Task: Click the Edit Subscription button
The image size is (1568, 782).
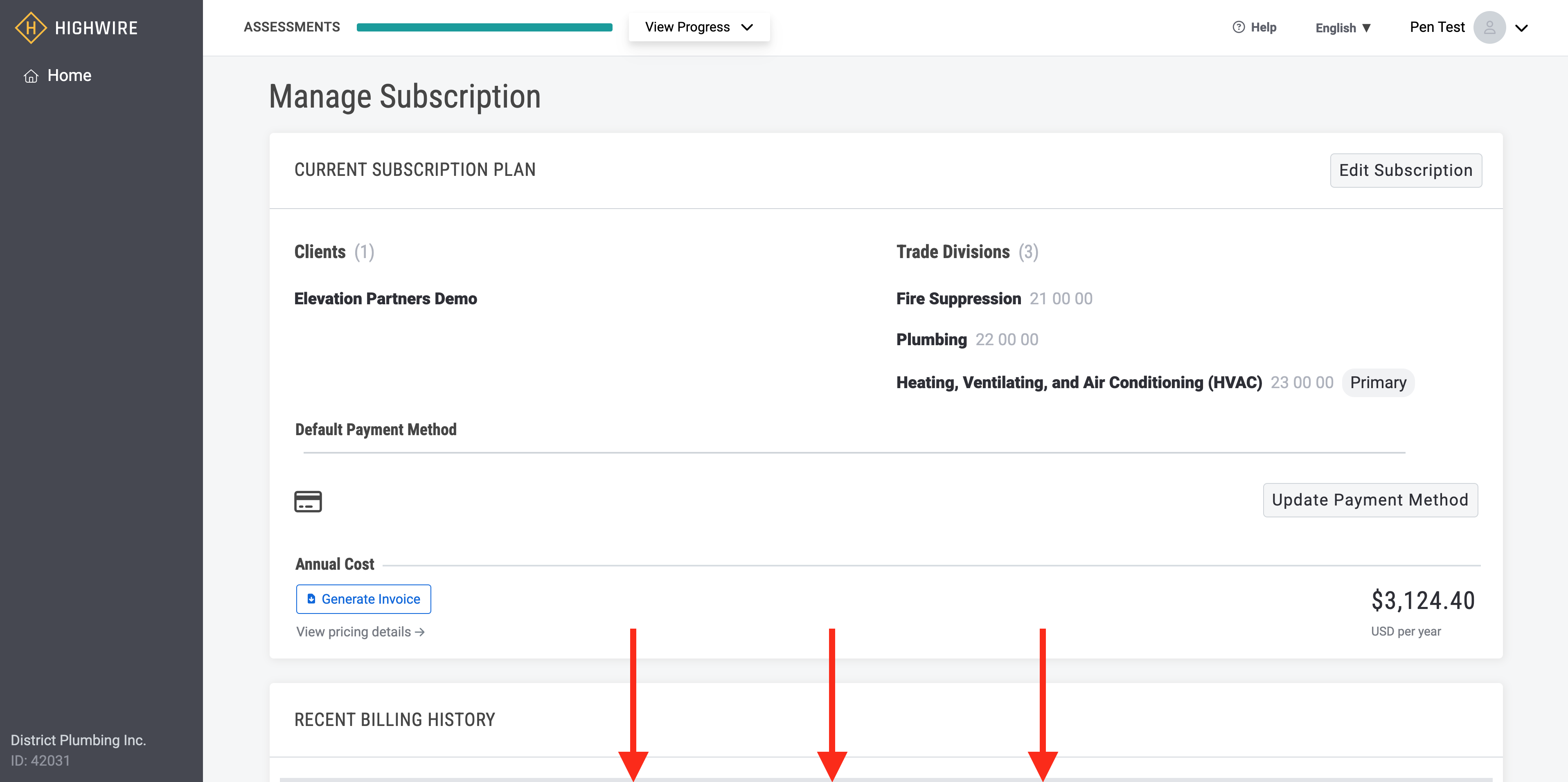Action: 1406,171
